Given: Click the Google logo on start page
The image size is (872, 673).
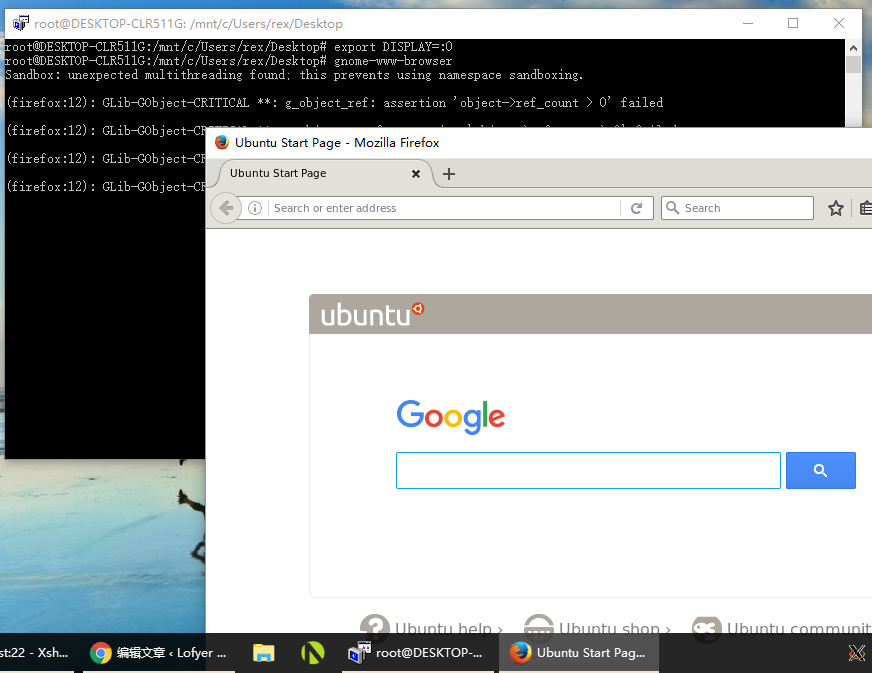Looking at the screenshot, I should [x=450, y=417].
